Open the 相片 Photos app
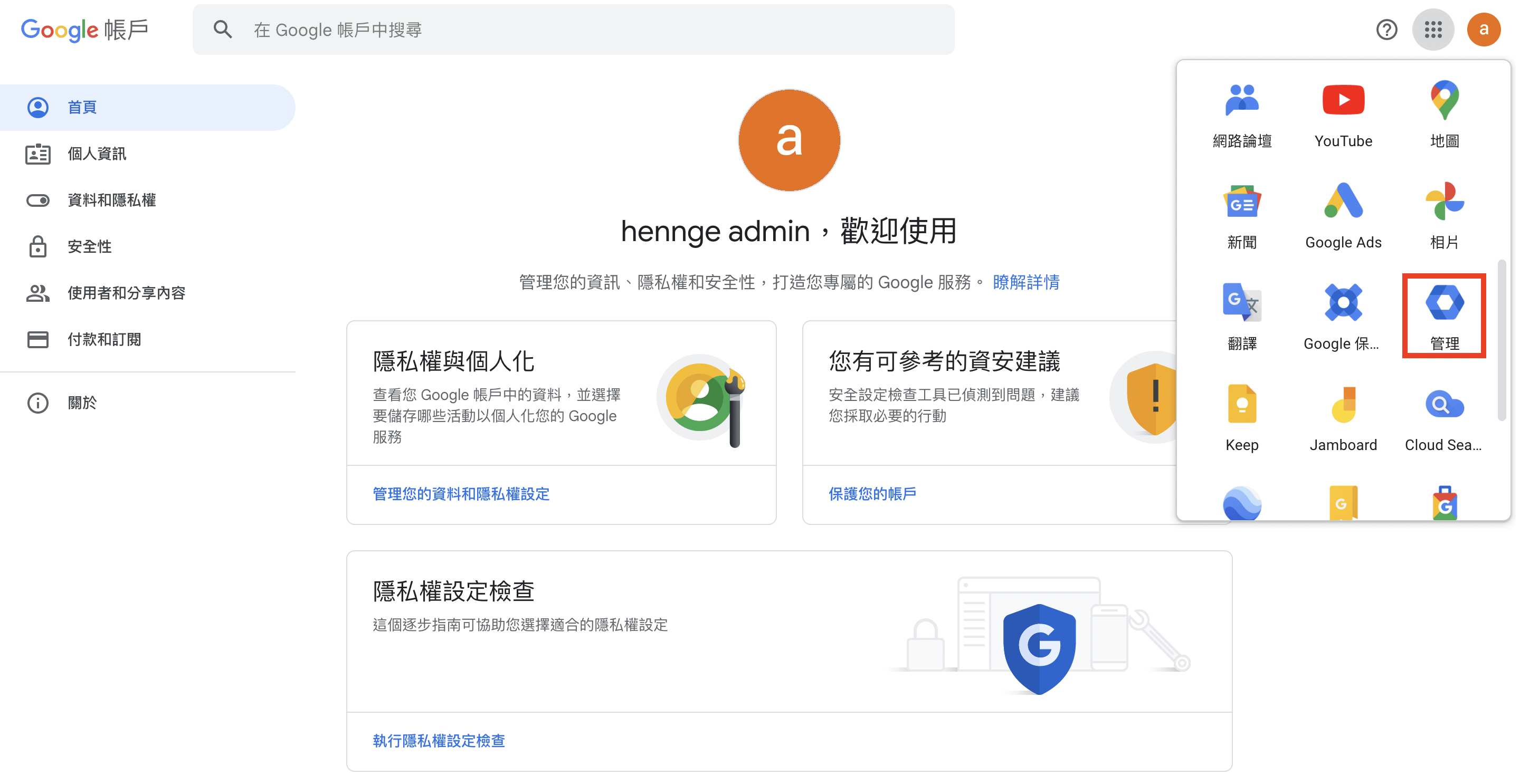 [1445, 217]
